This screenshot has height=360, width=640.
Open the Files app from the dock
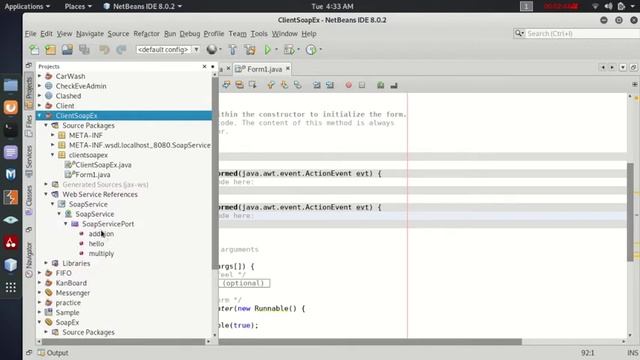11,85
